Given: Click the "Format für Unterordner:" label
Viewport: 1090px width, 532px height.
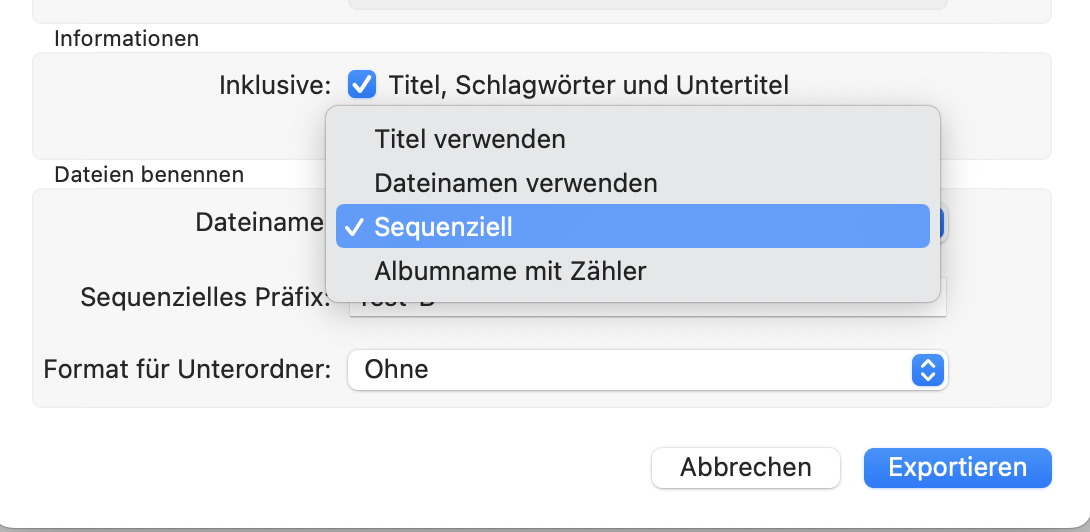Looking at the screenshot, I should [187, 369].
